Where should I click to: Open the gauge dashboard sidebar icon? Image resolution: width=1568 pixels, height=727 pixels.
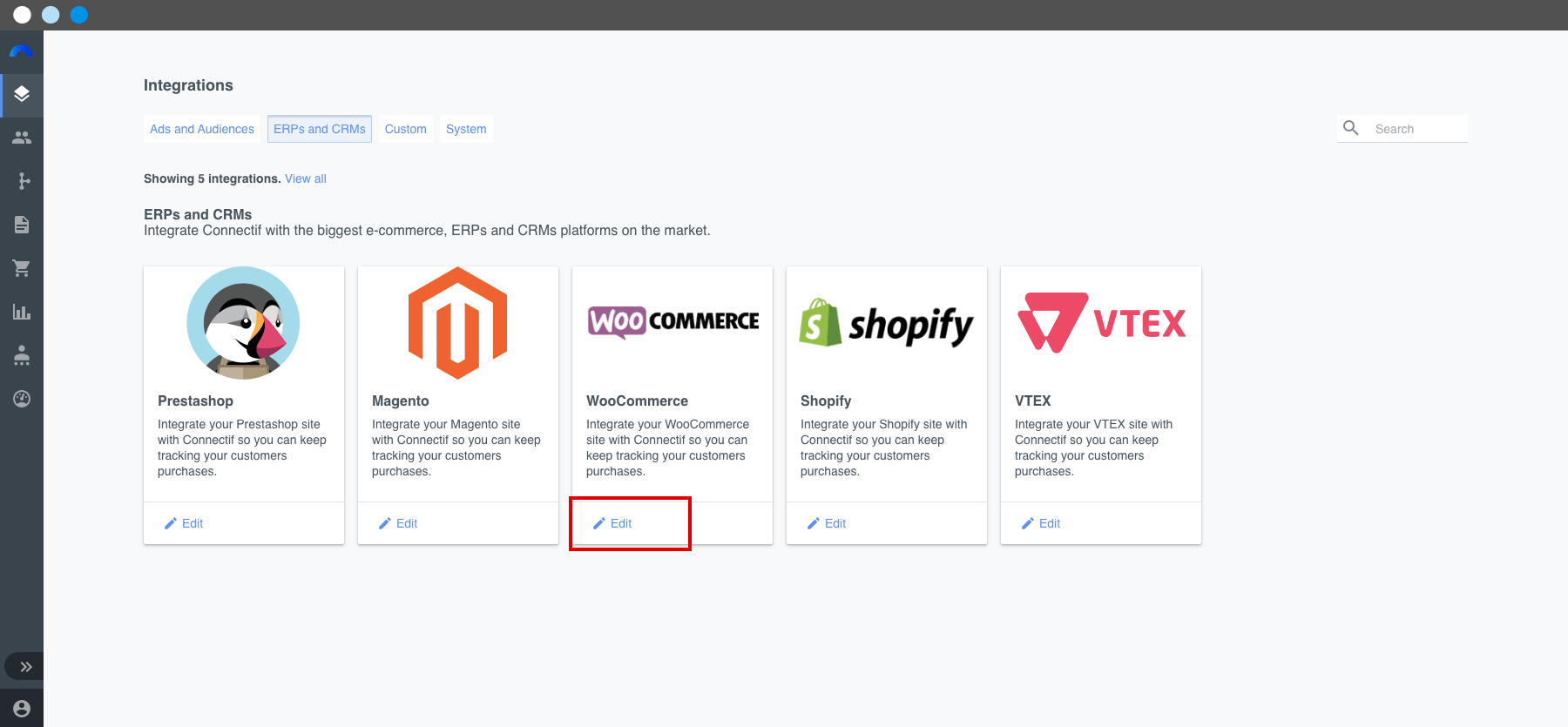coord(22,399)
